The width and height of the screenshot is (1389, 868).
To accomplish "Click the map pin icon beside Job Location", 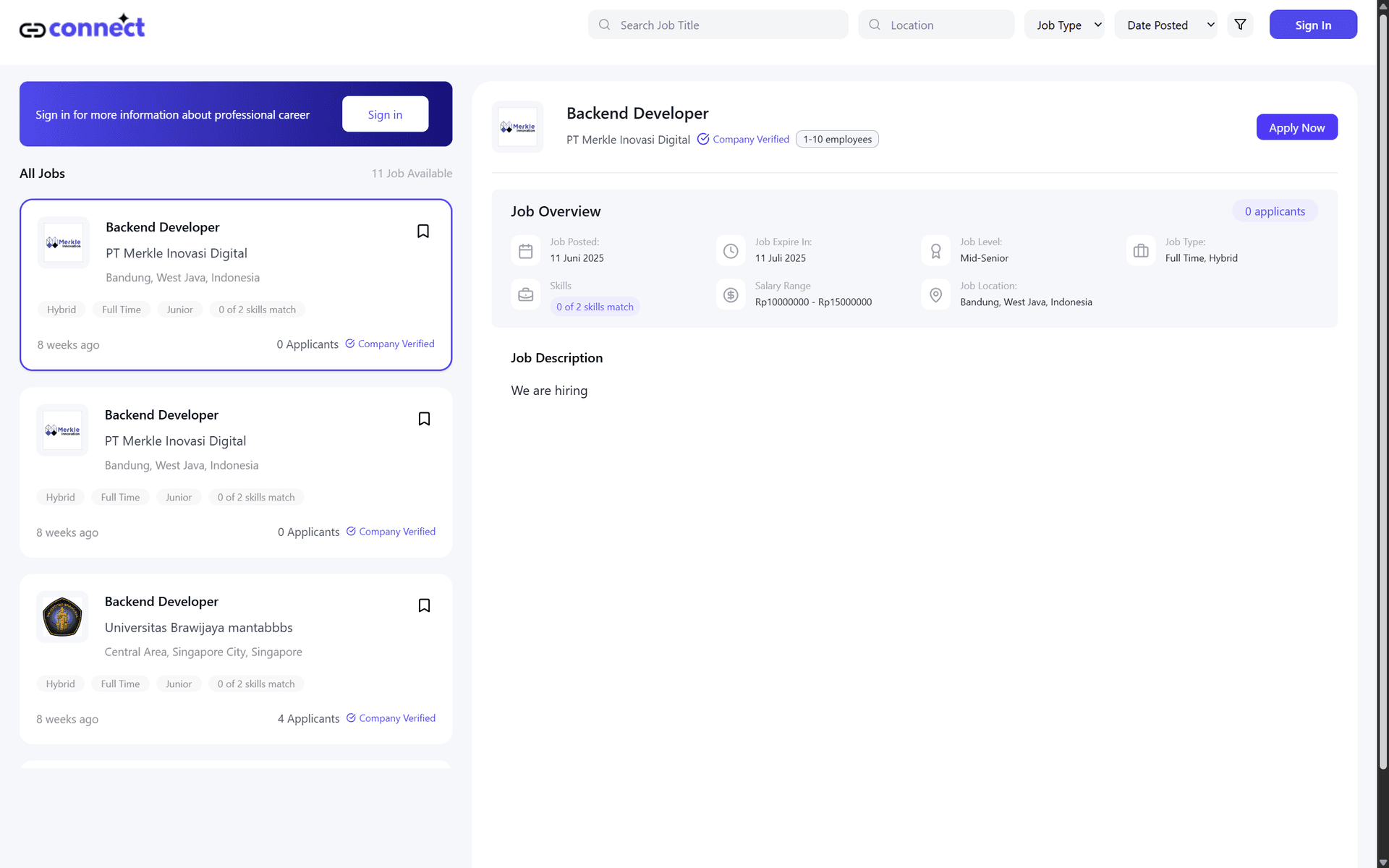I will coord(935,295).
